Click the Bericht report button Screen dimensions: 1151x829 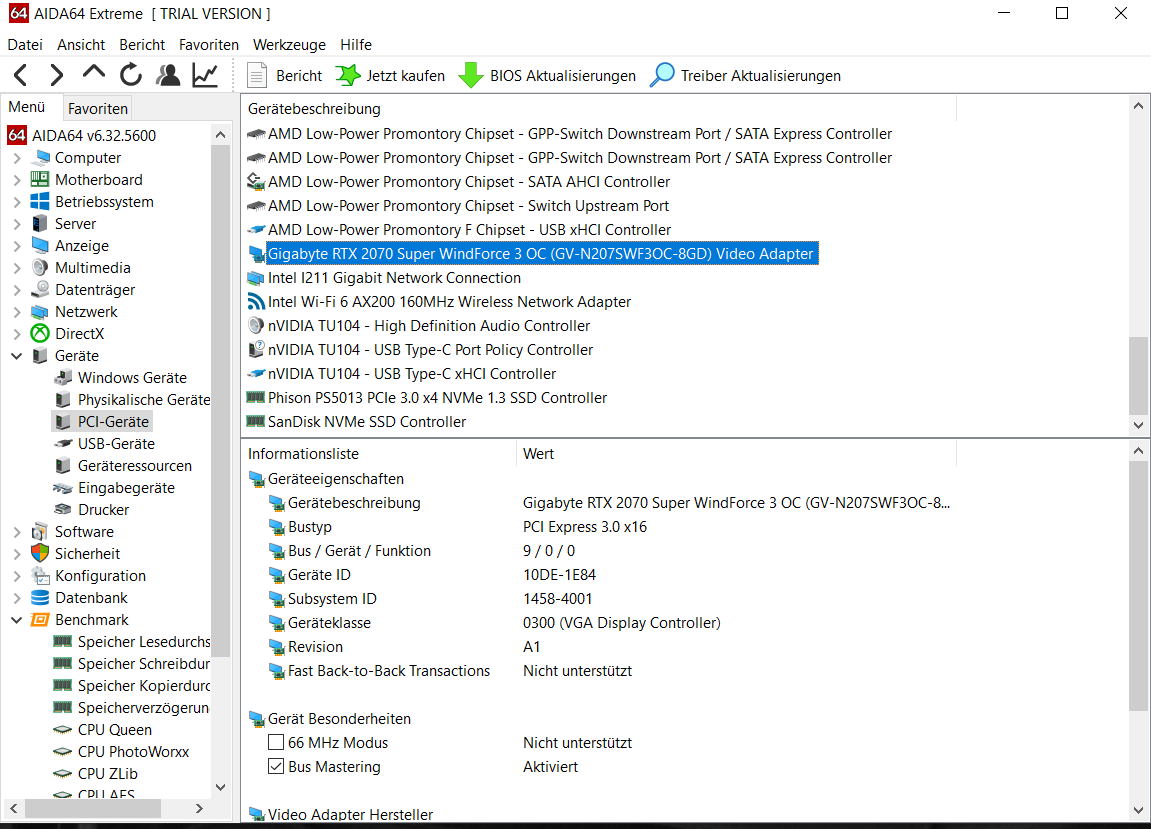285,76
